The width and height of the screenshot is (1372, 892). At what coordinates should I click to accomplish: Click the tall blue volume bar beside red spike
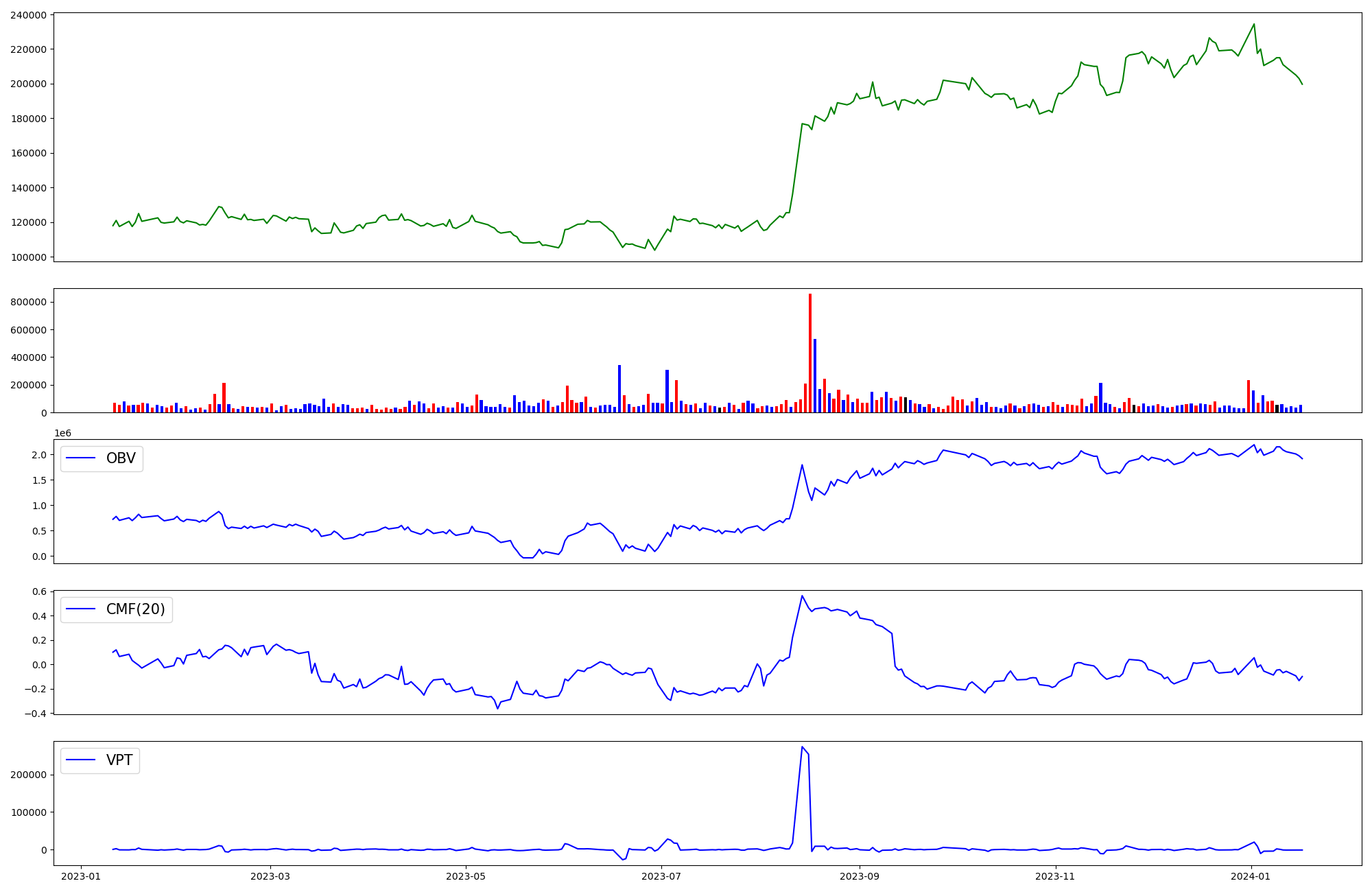coord(815,376)
